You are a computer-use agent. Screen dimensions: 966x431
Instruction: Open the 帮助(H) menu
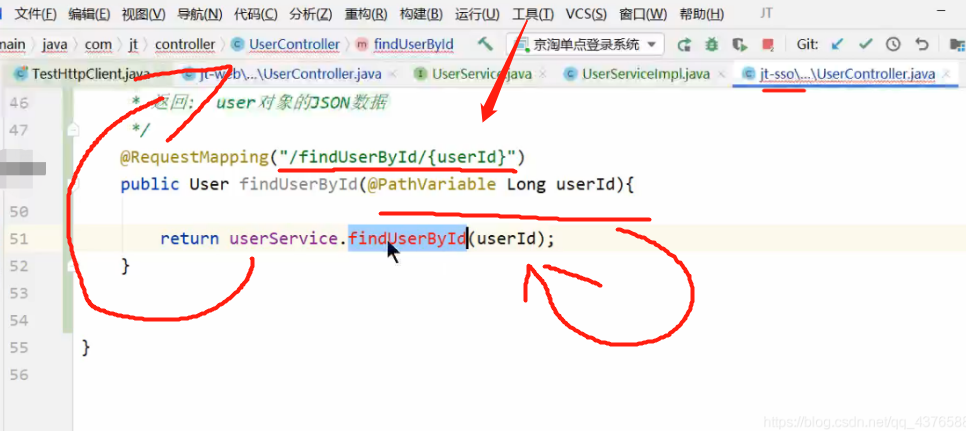click(701, 14)
